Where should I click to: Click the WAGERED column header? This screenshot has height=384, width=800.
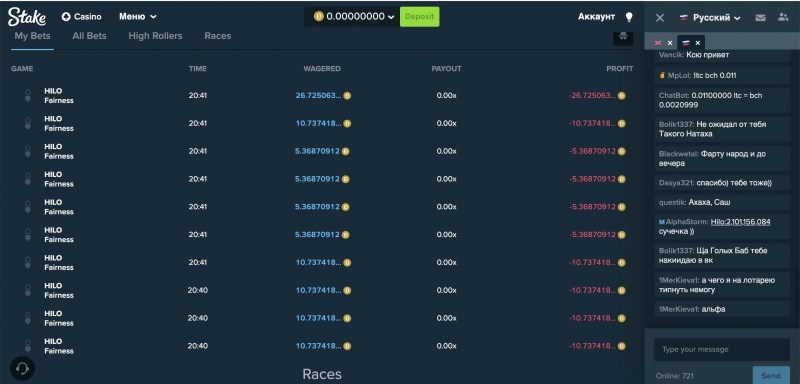click(x=322, y=68)
